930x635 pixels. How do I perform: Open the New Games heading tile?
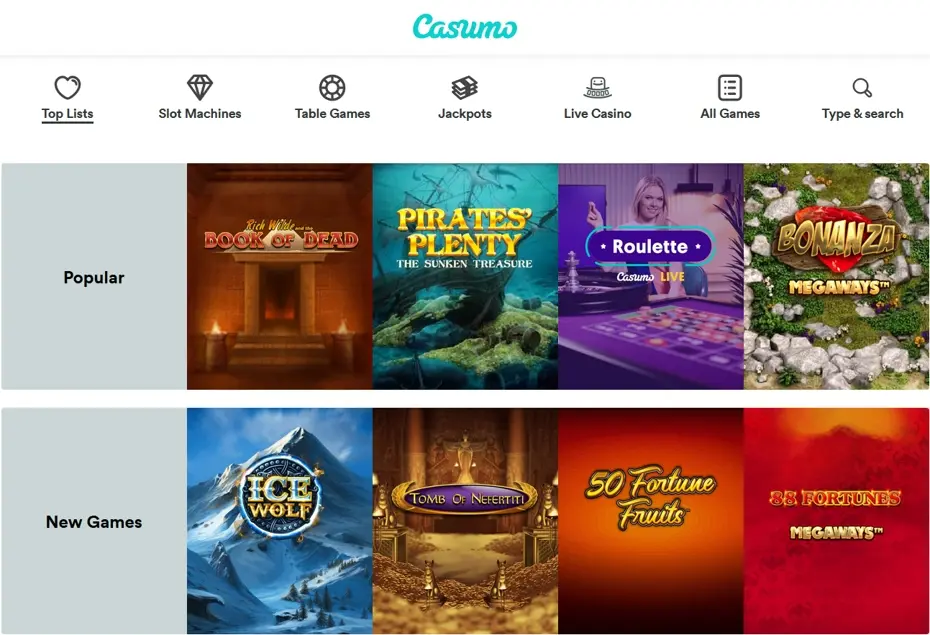[x=94, y=521]
